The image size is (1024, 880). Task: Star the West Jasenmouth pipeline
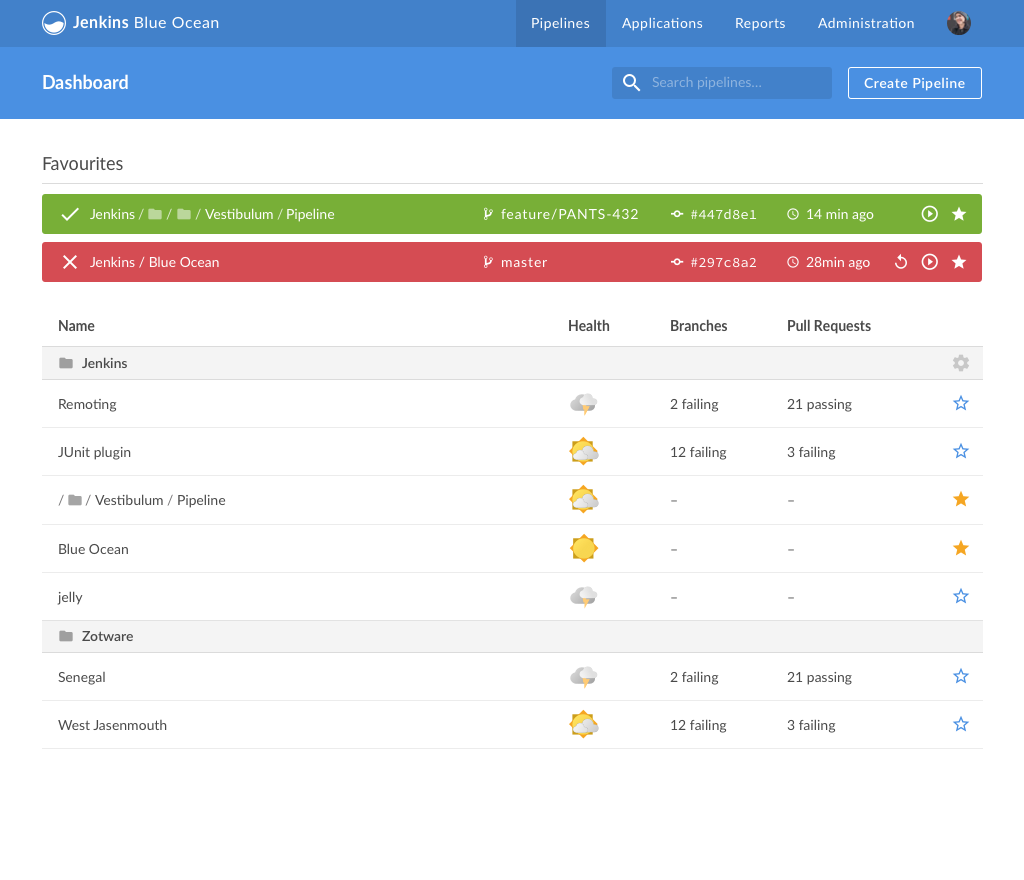(960, 724)
